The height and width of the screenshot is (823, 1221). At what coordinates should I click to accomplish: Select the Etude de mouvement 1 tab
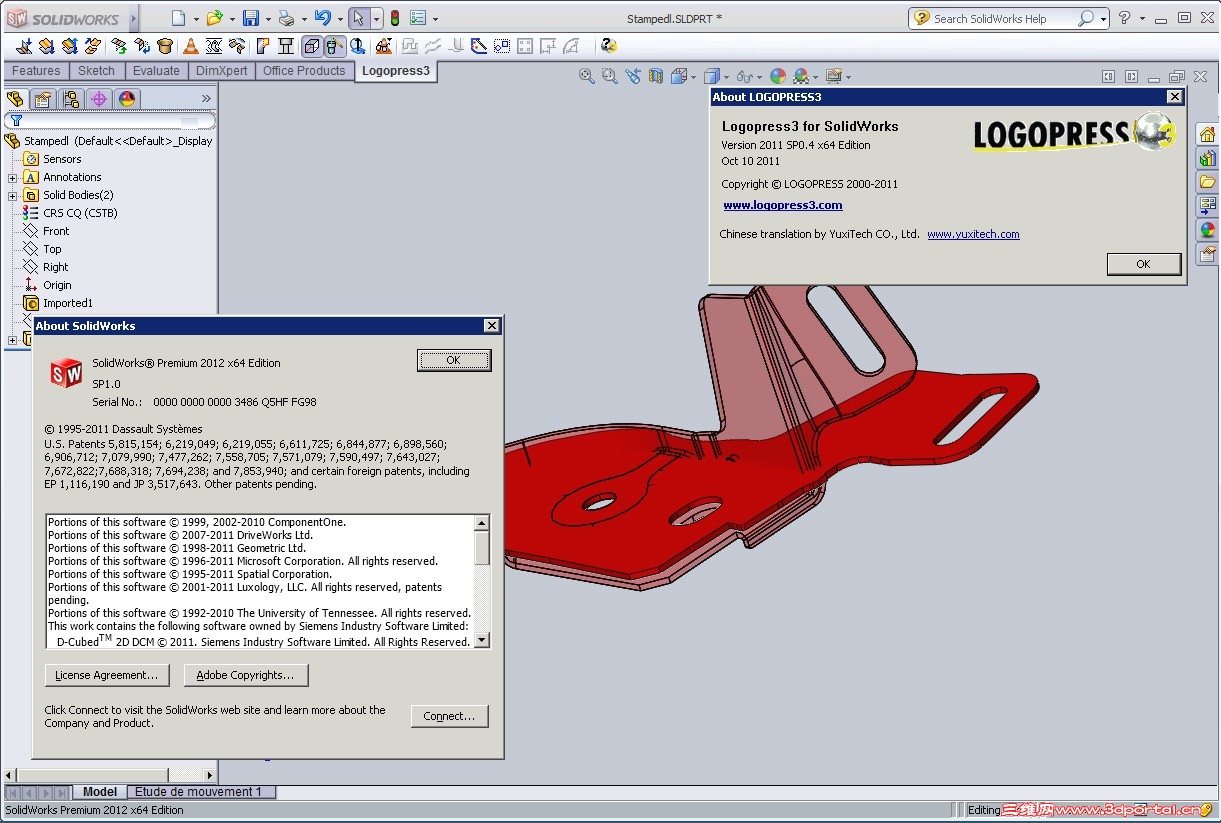[x=198, y=792]
